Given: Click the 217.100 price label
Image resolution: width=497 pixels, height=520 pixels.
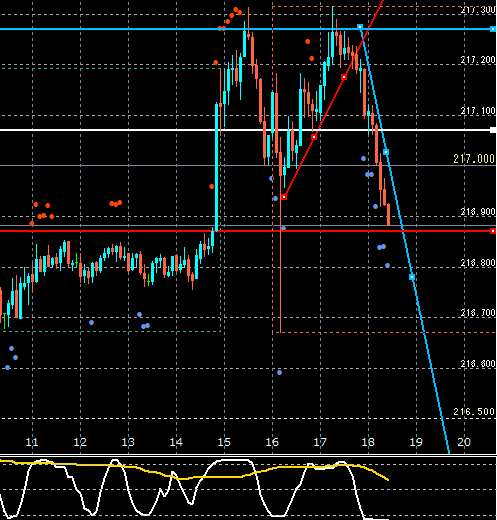Looking at the screenshot, I should 478,111.
